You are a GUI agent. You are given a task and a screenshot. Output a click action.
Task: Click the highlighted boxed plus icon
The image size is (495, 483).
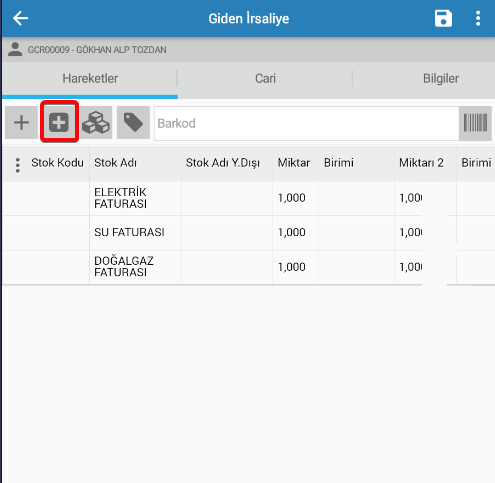pyautogui.click(x=59, y=123)
